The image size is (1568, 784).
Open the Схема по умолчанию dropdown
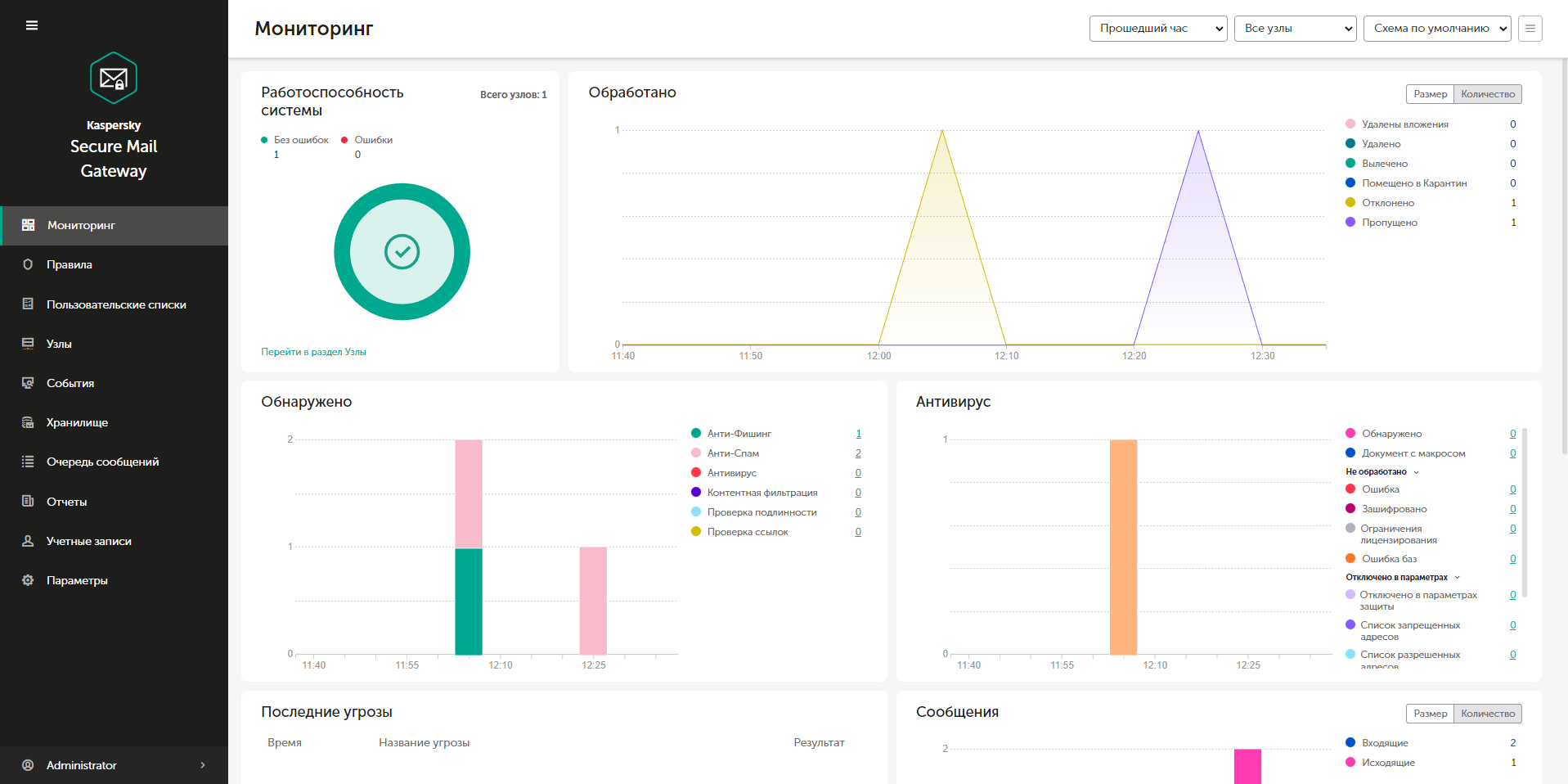tap(1437, 29)
